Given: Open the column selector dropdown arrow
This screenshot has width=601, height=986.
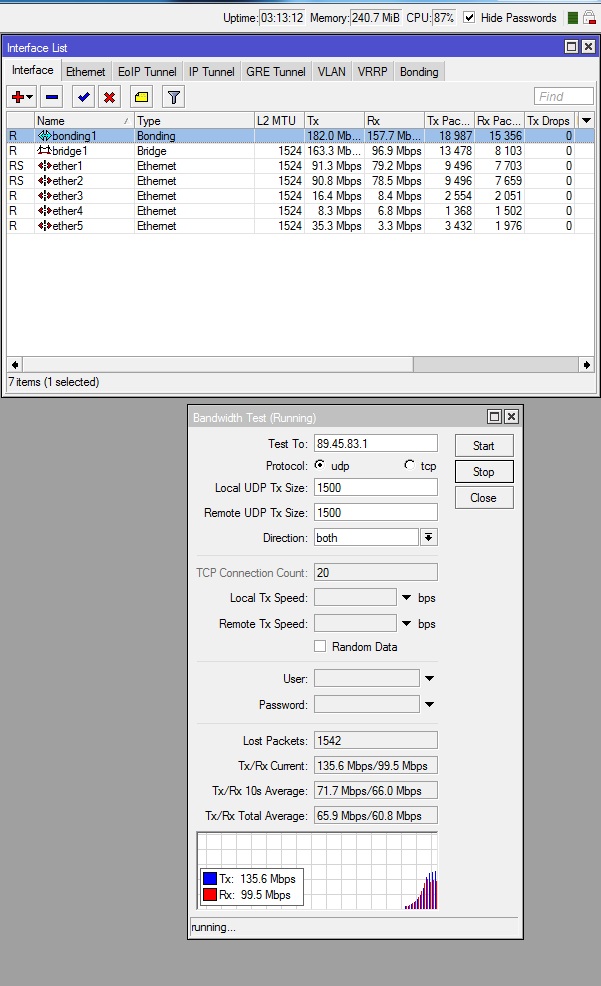Looking at the screenshot, I should (x=586, y=120).
